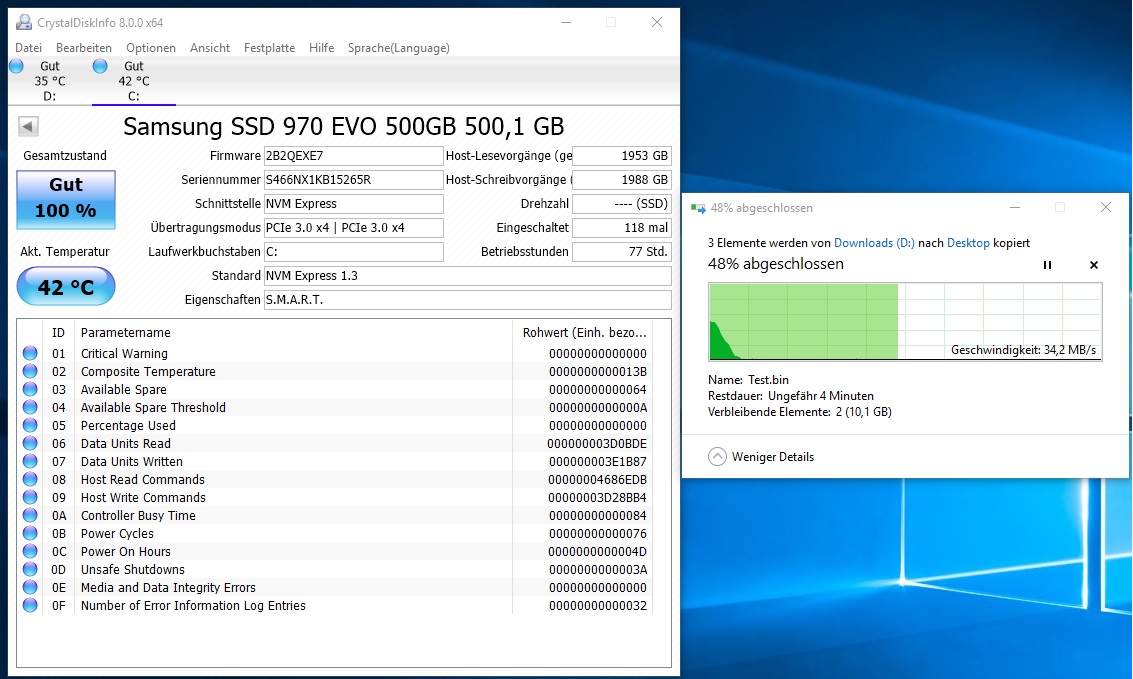Click raw value 00000004686EDB
1133x679 pixels.
pos(598,479)
